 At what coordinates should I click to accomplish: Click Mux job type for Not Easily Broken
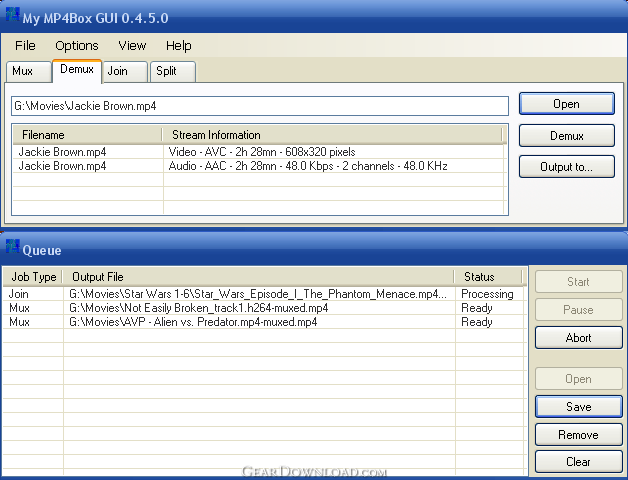(x=19, y=308)
